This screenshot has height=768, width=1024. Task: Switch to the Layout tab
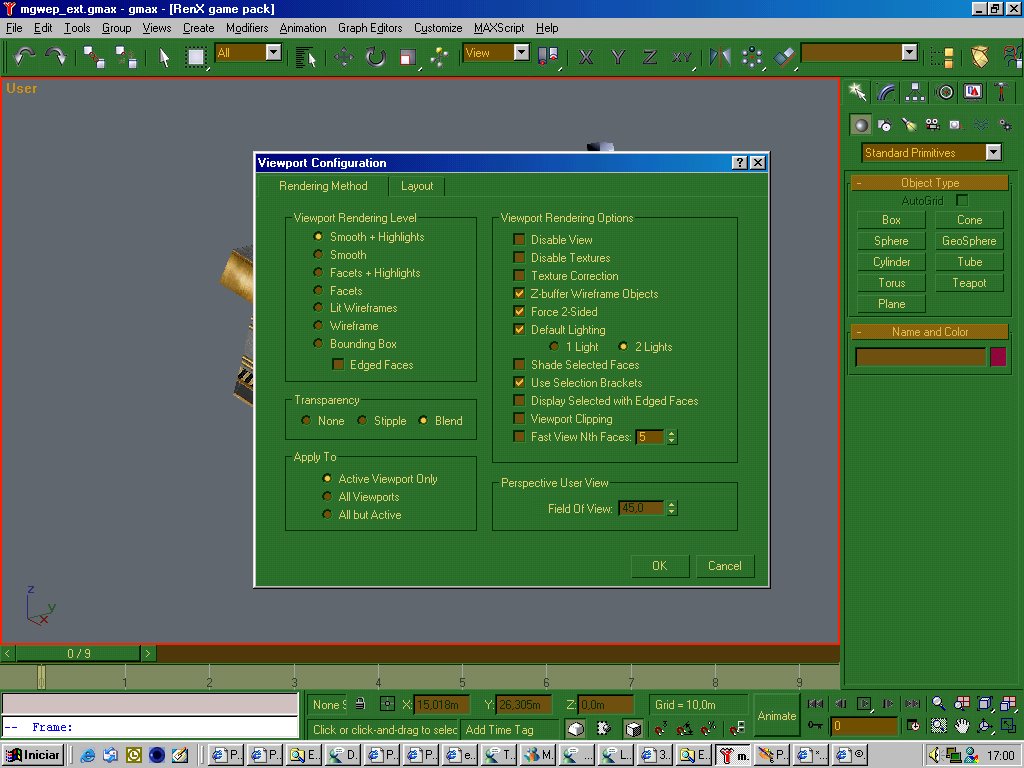(x=417, y=186)
